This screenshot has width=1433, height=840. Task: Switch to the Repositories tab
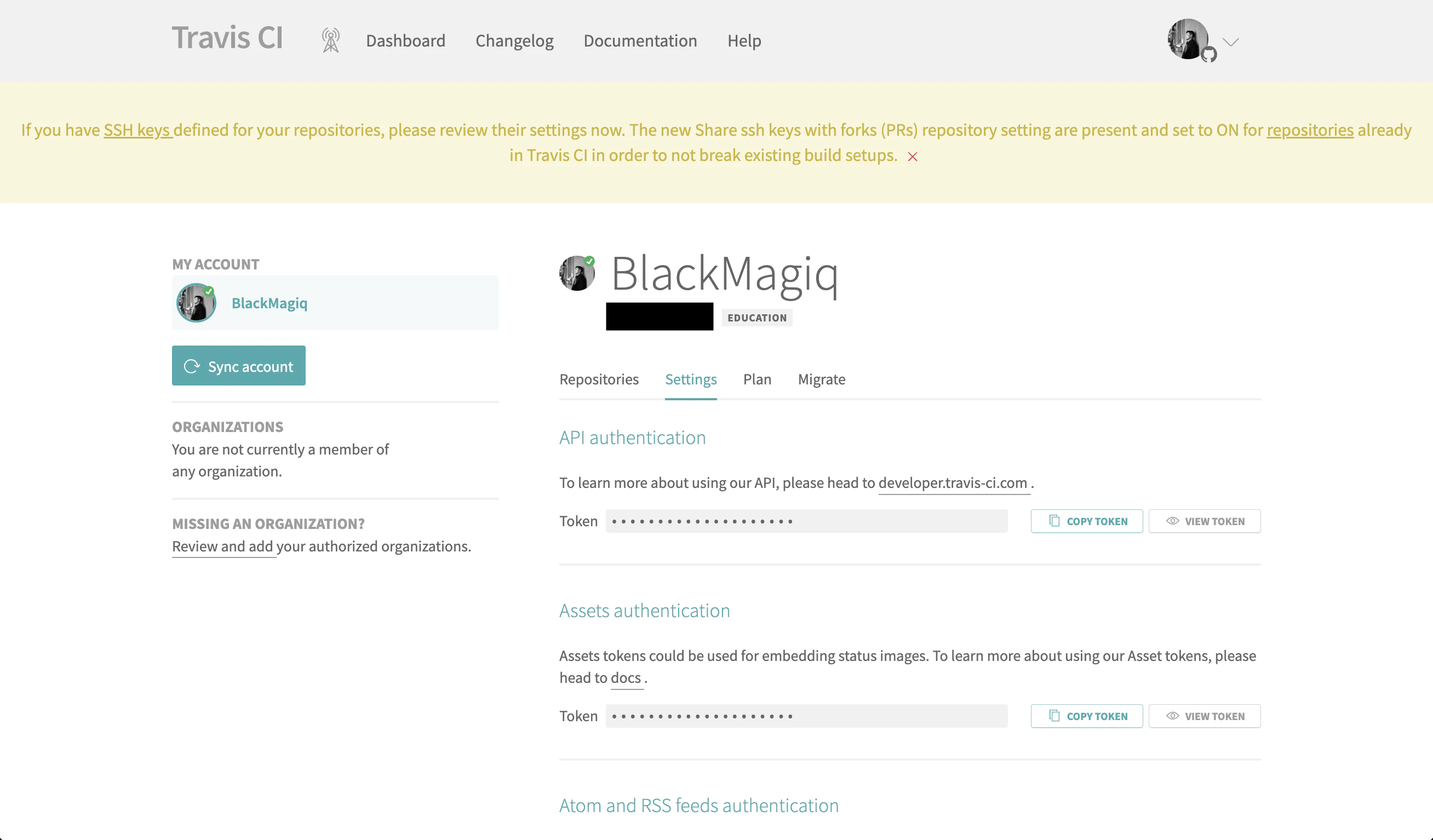click(599, 379)
